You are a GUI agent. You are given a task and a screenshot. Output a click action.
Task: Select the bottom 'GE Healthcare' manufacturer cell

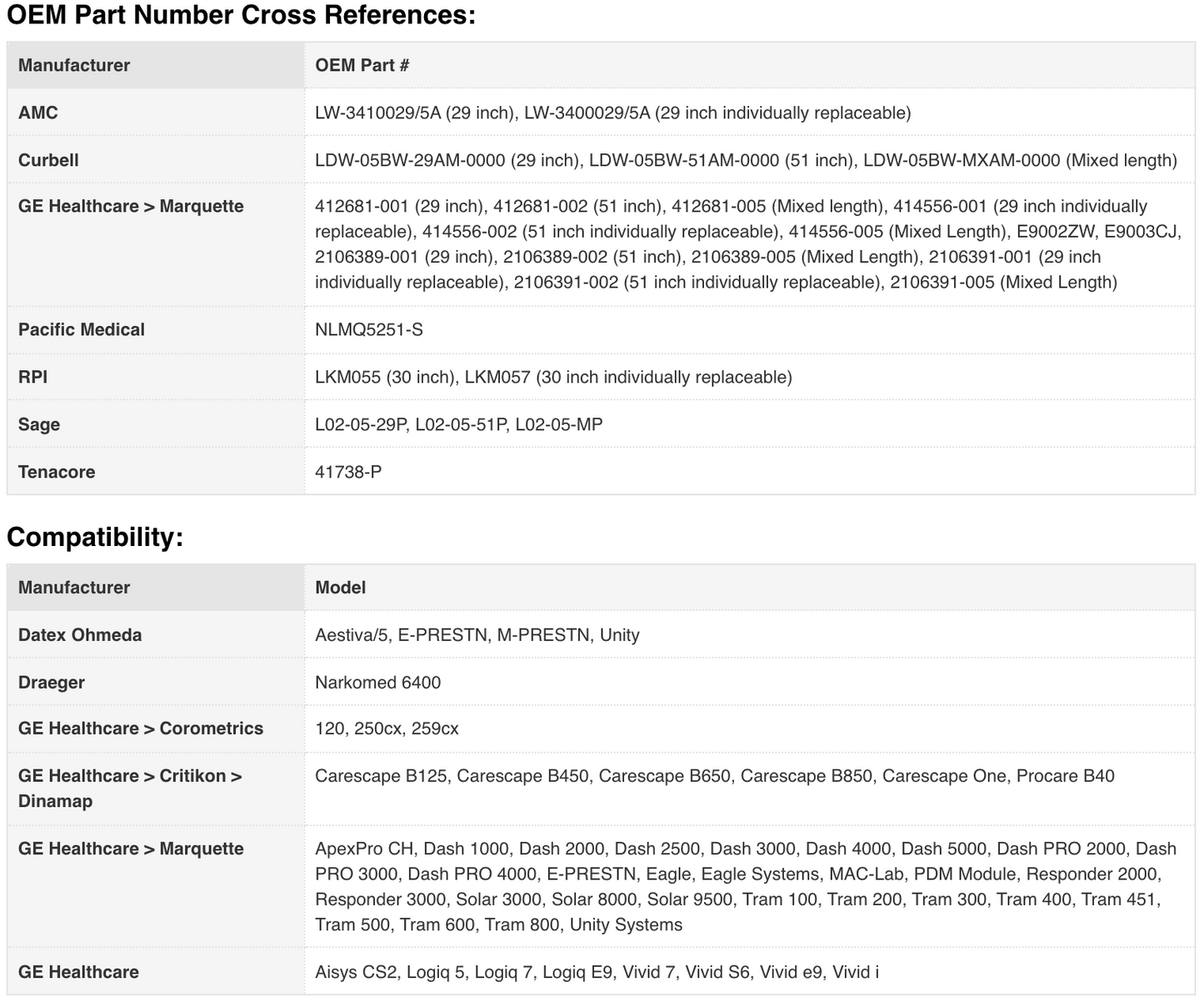(156, 971)
